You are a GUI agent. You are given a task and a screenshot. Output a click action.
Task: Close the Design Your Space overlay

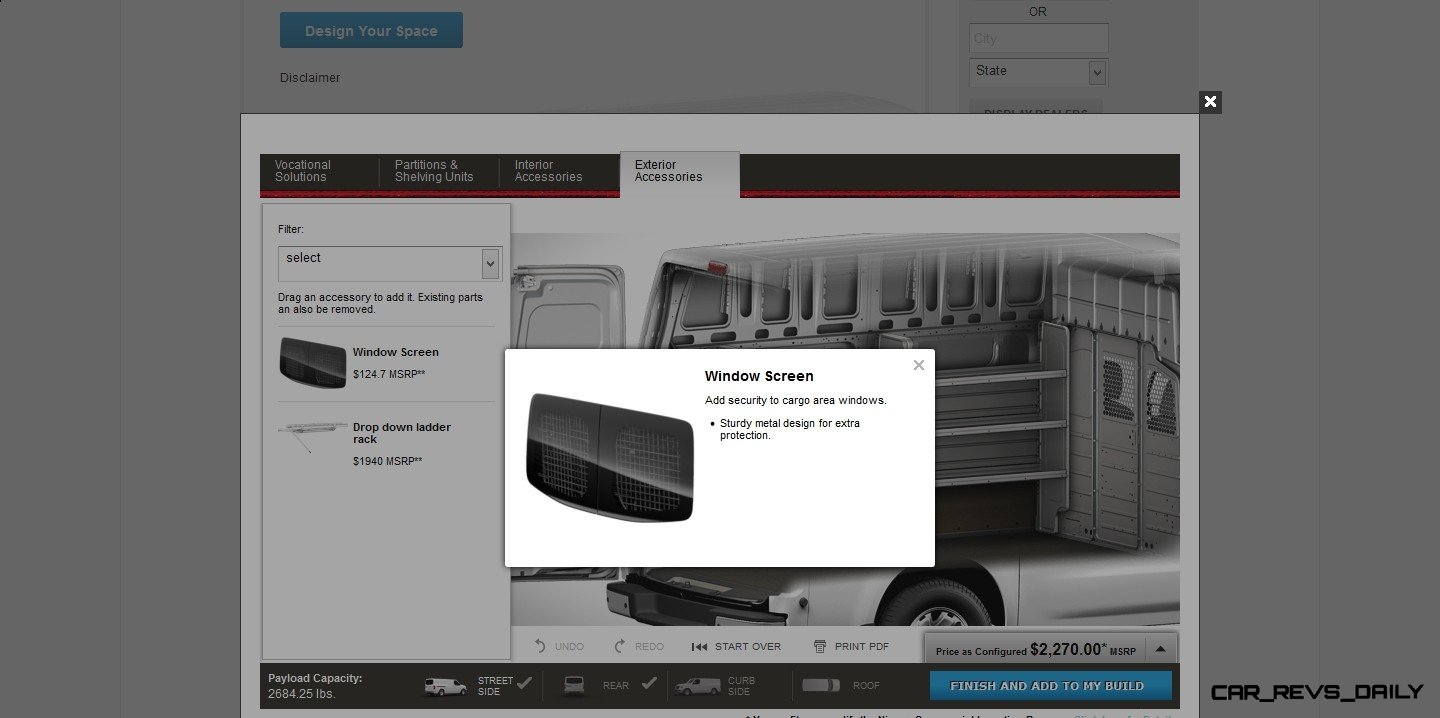click(x=1210, y=101)
